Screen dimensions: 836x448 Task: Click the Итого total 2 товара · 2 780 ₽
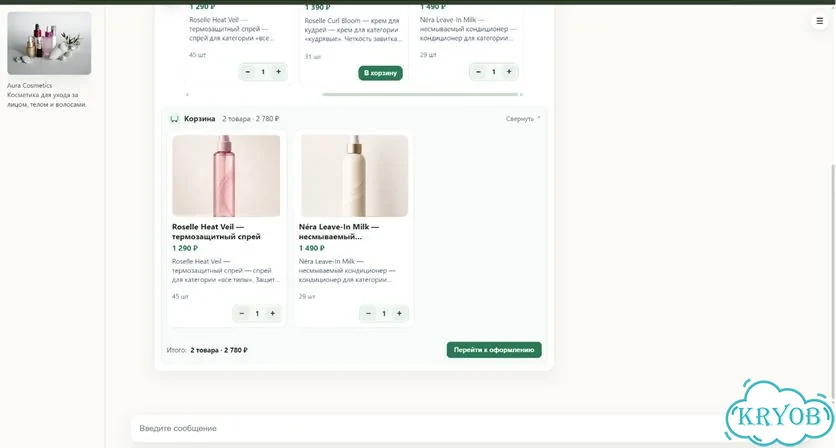pyautogui.click(x=219, y=350)
